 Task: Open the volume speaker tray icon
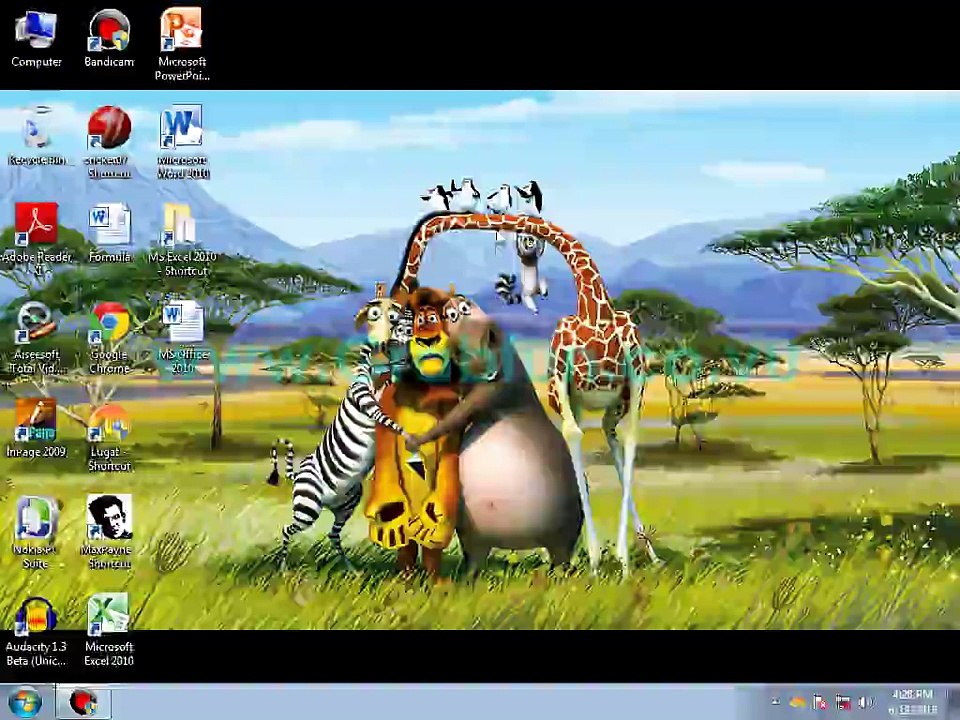pyautogui.click(x=866, y=702)
